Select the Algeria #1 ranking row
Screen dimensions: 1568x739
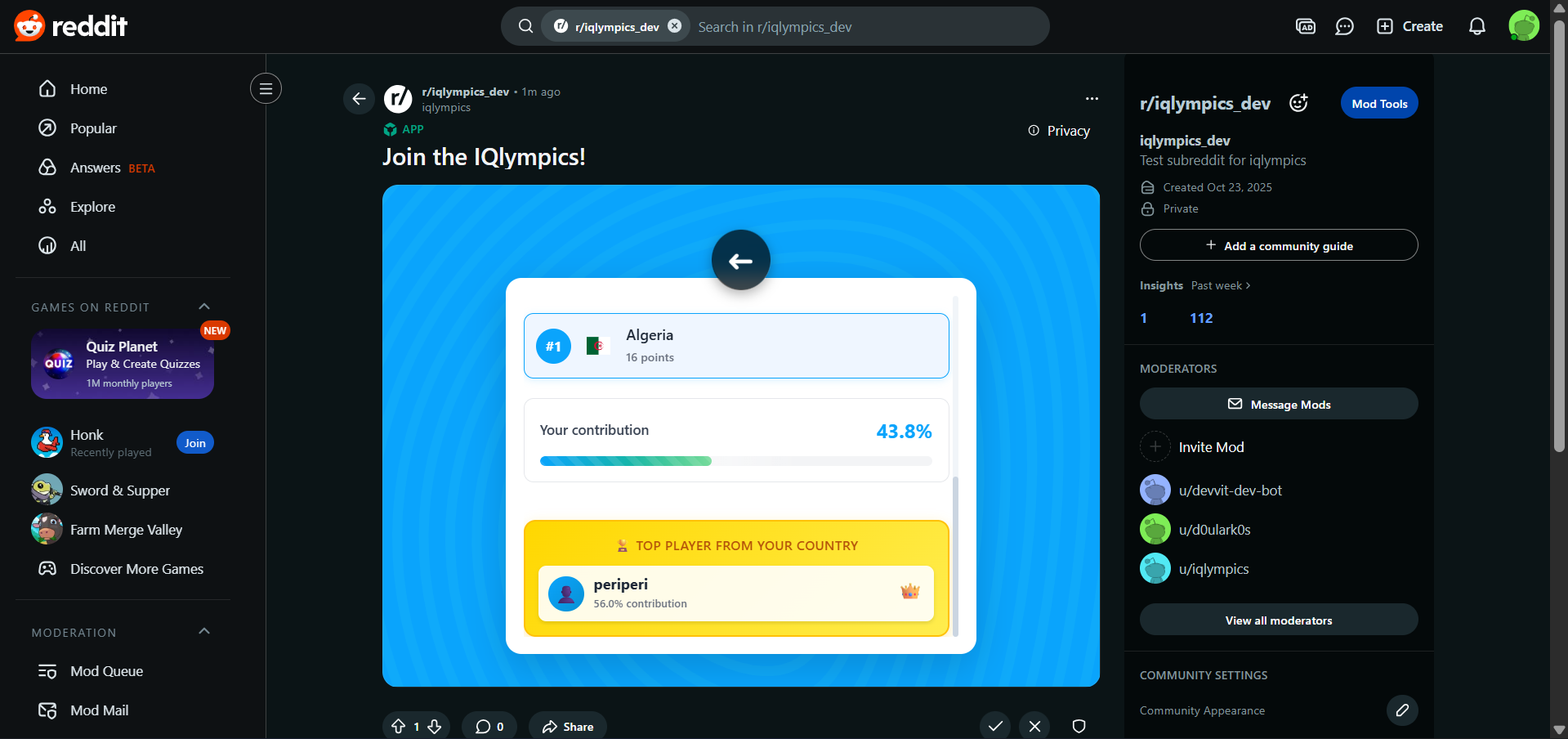736,346
